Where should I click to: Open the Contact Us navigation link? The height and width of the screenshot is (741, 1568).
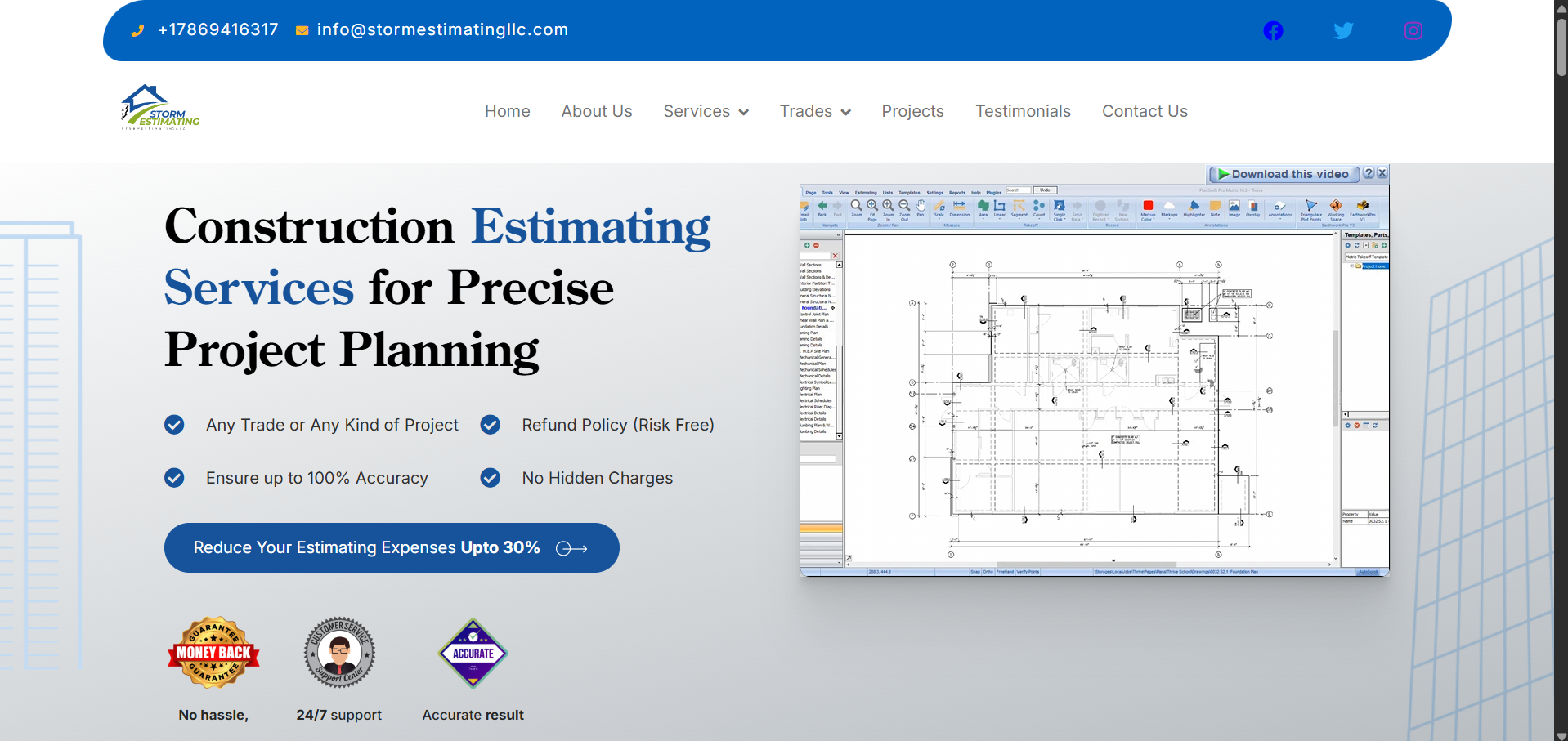pyautogui.click(x=1145, y=111)
